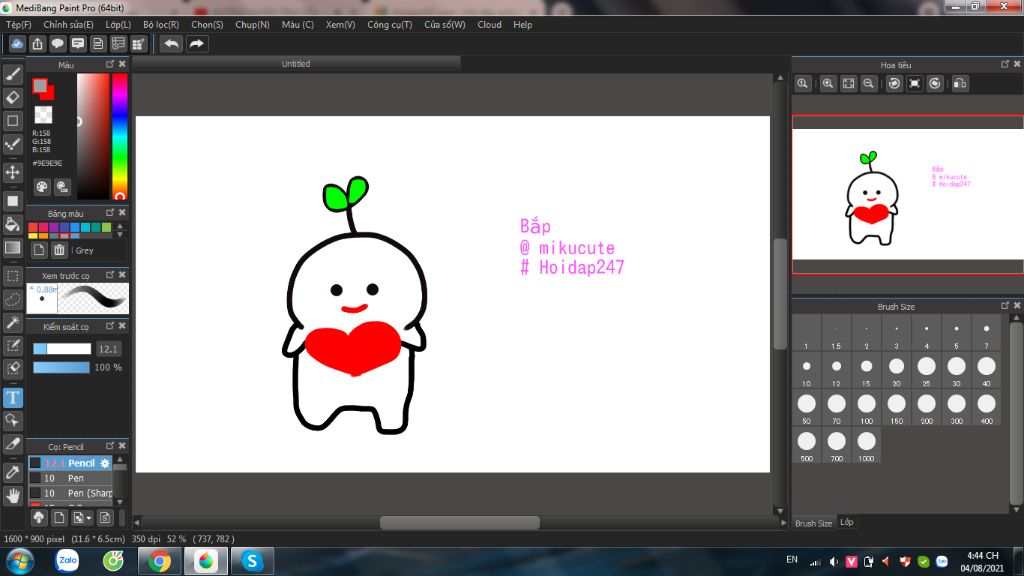Select the Eraser tool in left toolbar
The image size is (1024, 576).
pos(13,97)
